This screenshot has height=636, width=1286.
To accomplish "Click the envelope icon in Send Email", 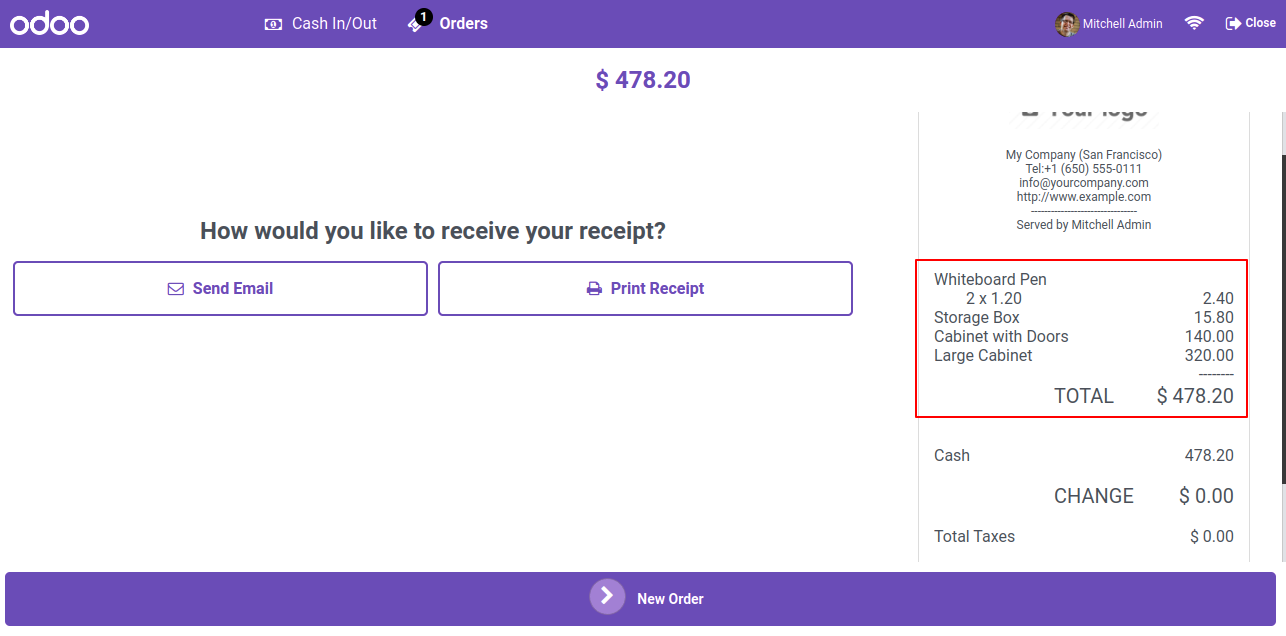I will pos(176,289).
